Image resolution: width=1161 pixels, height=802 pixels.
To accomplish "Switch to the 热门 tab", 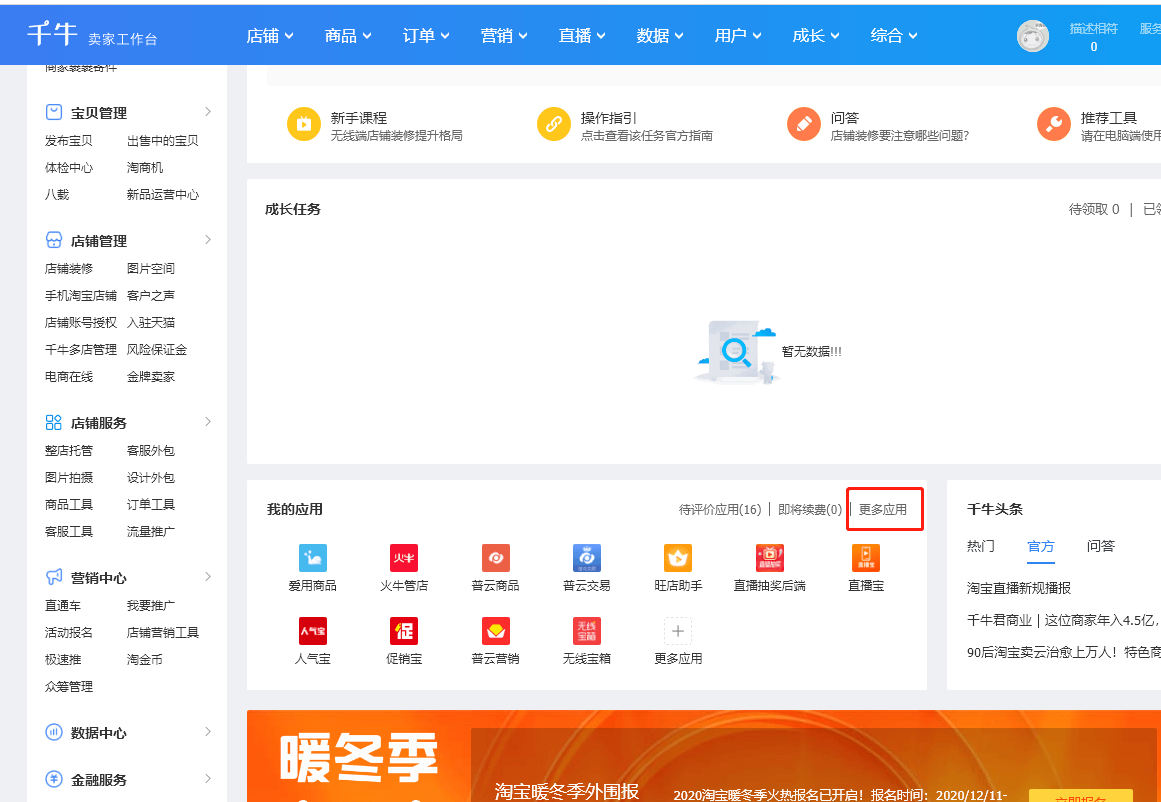I will [x=980, y=547].
